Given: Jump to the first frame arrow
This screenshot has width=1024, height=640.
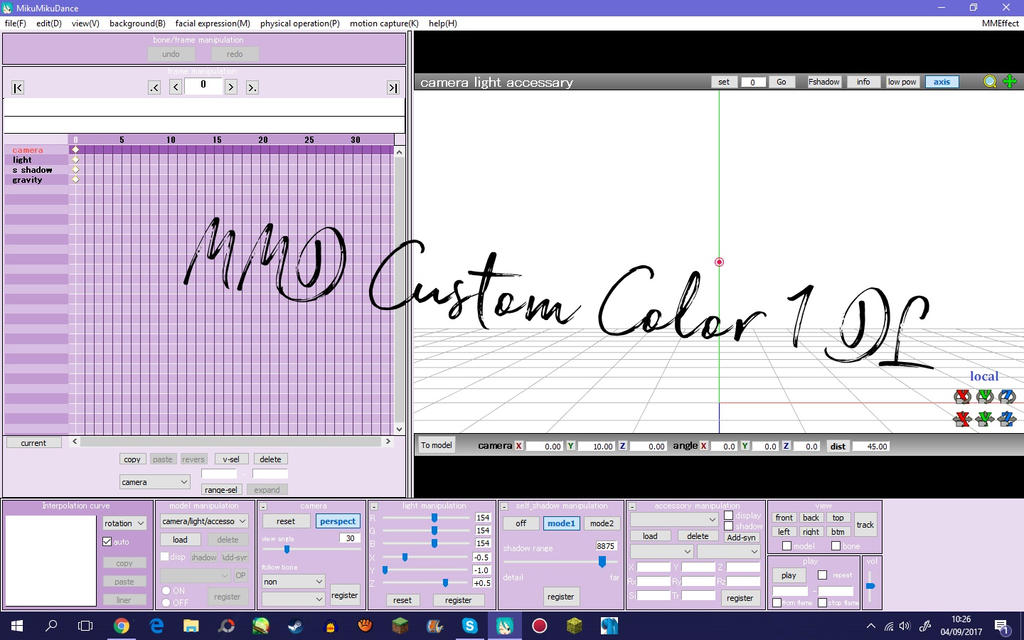Looking at the screenshot, I should coord(18,88).
